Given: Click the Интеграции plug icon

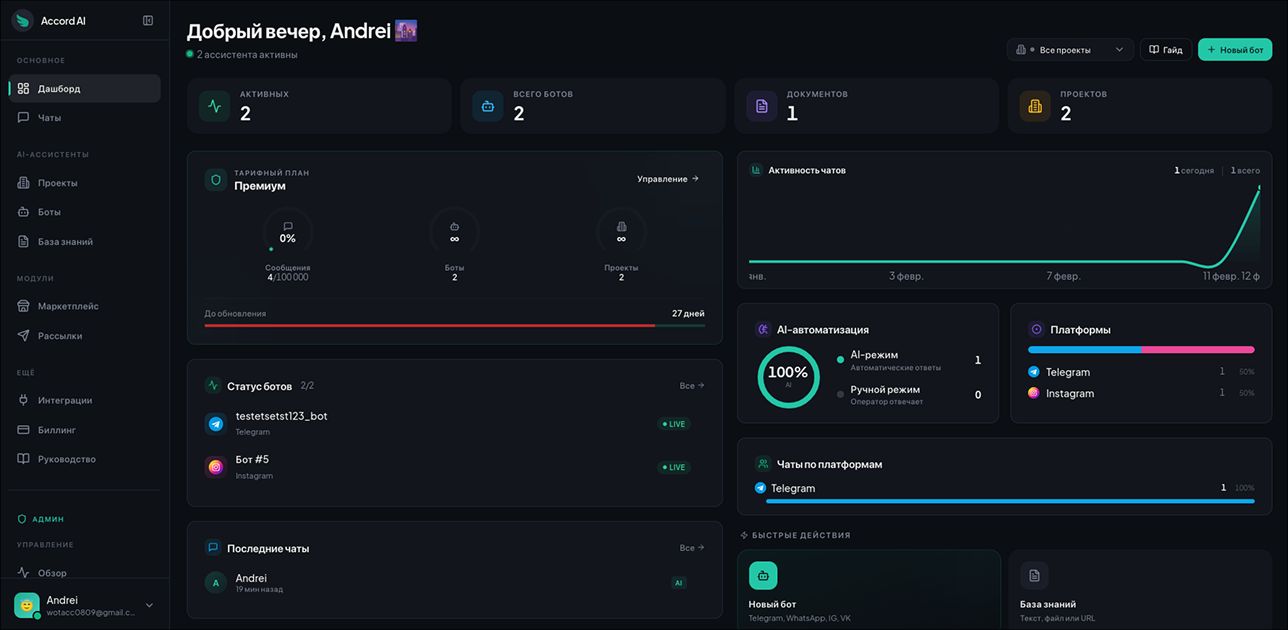Looking at the screenshot, I should pyautogui.click(x=23, y=400).
